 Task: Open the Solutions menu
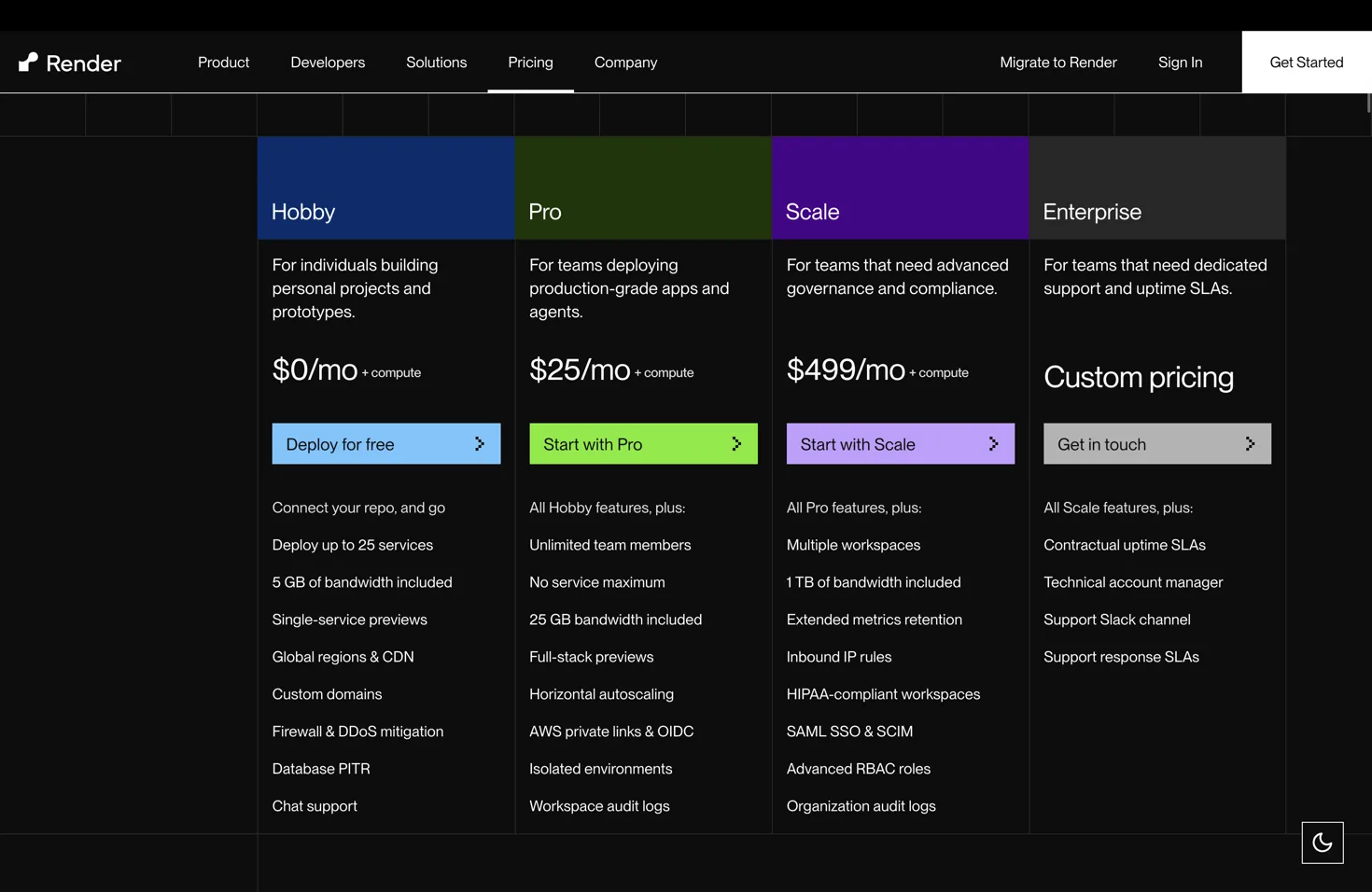[x=436, y=63]
